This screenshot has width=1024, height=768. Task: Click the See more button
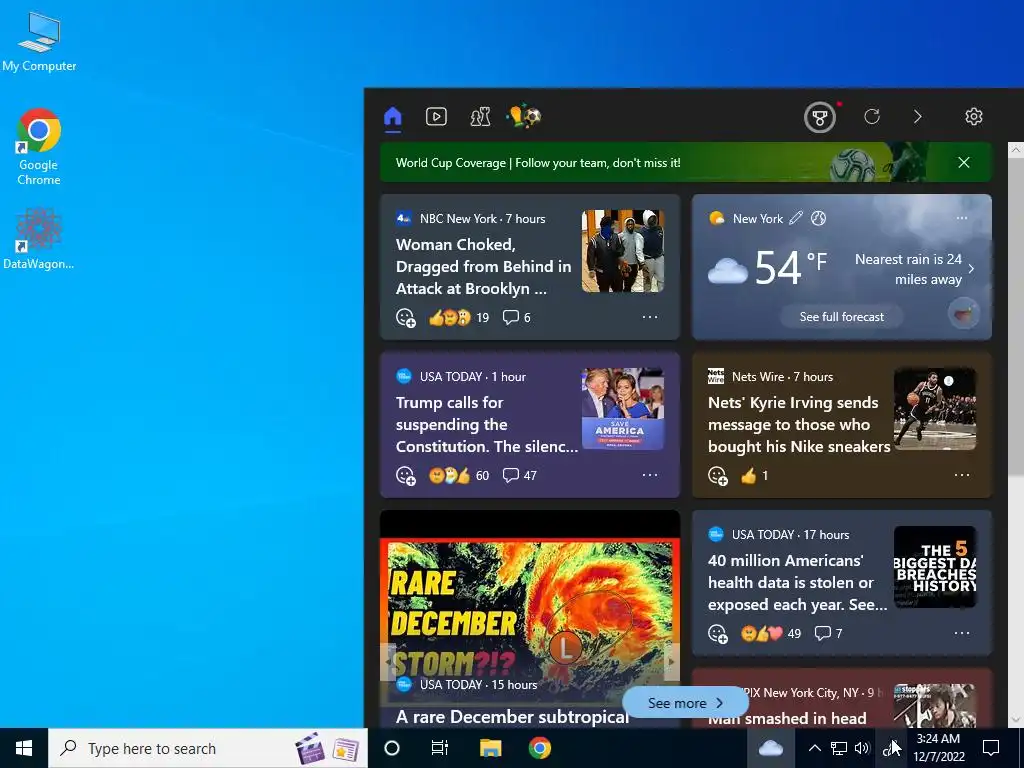point(685,703)
